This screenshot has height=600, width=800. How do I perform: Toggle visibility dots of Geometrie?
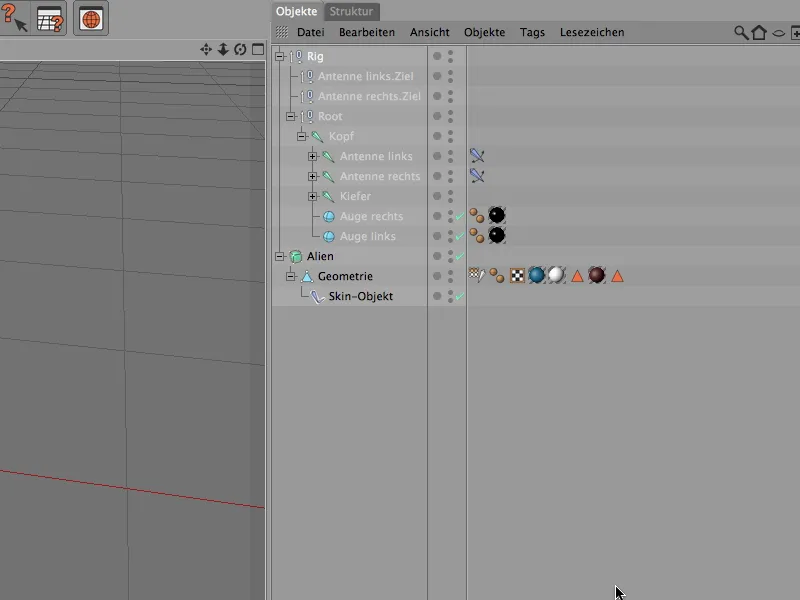tap(451, 276)
